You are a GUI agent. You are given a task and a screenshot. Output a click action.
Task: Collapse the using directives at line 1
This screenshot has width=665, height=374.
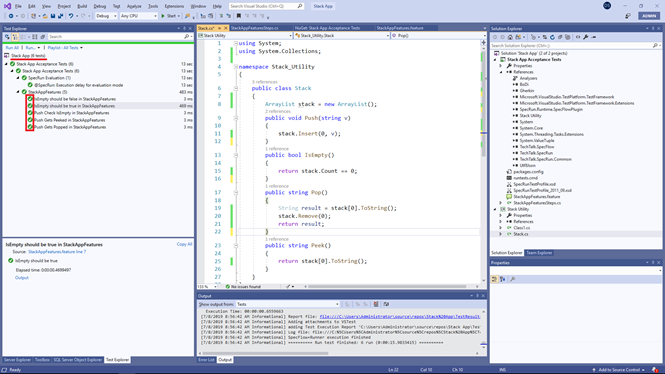[236, 43]
